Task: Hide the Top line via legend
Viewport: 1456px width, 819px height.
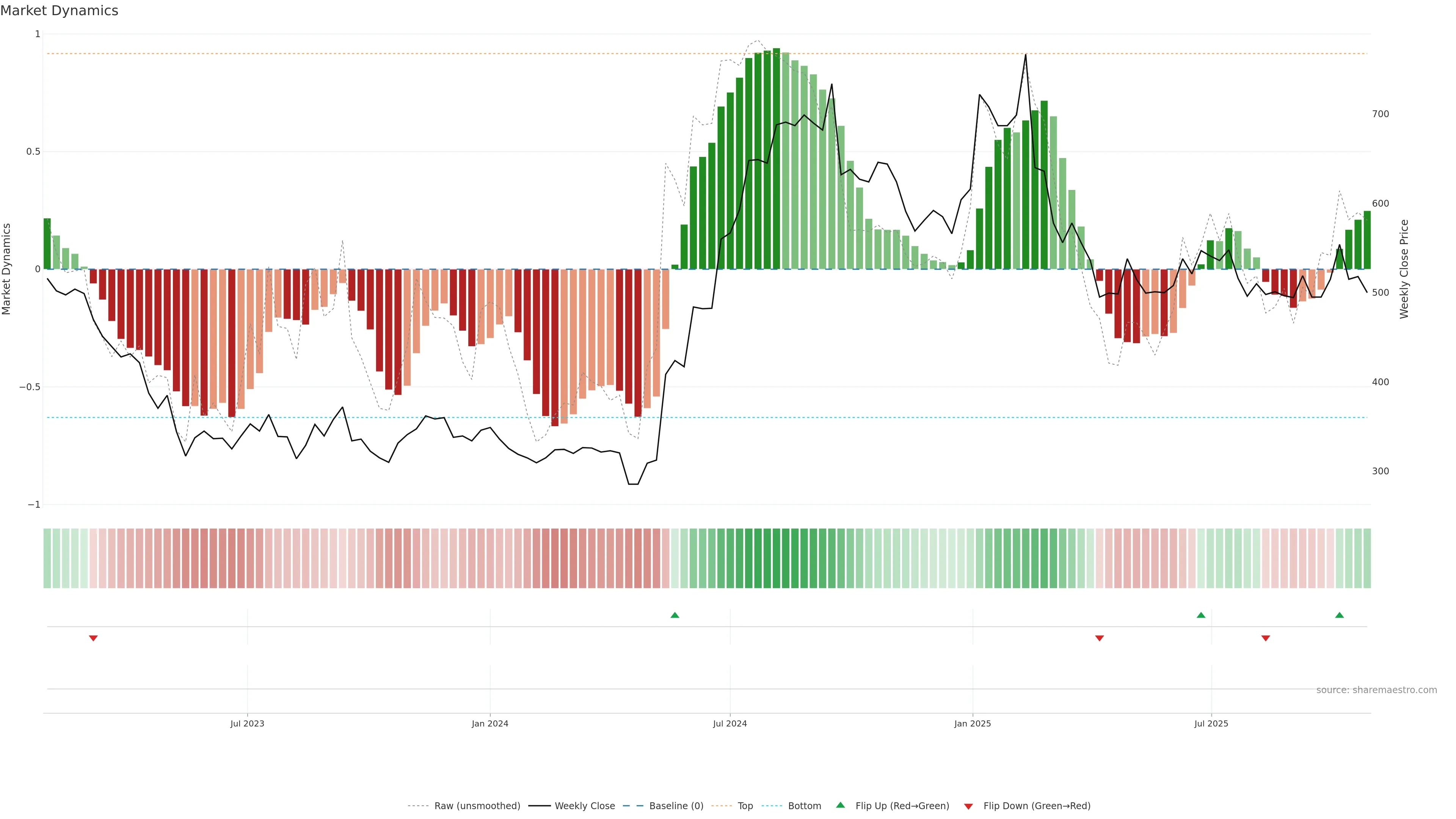Action: click(745, 806)
